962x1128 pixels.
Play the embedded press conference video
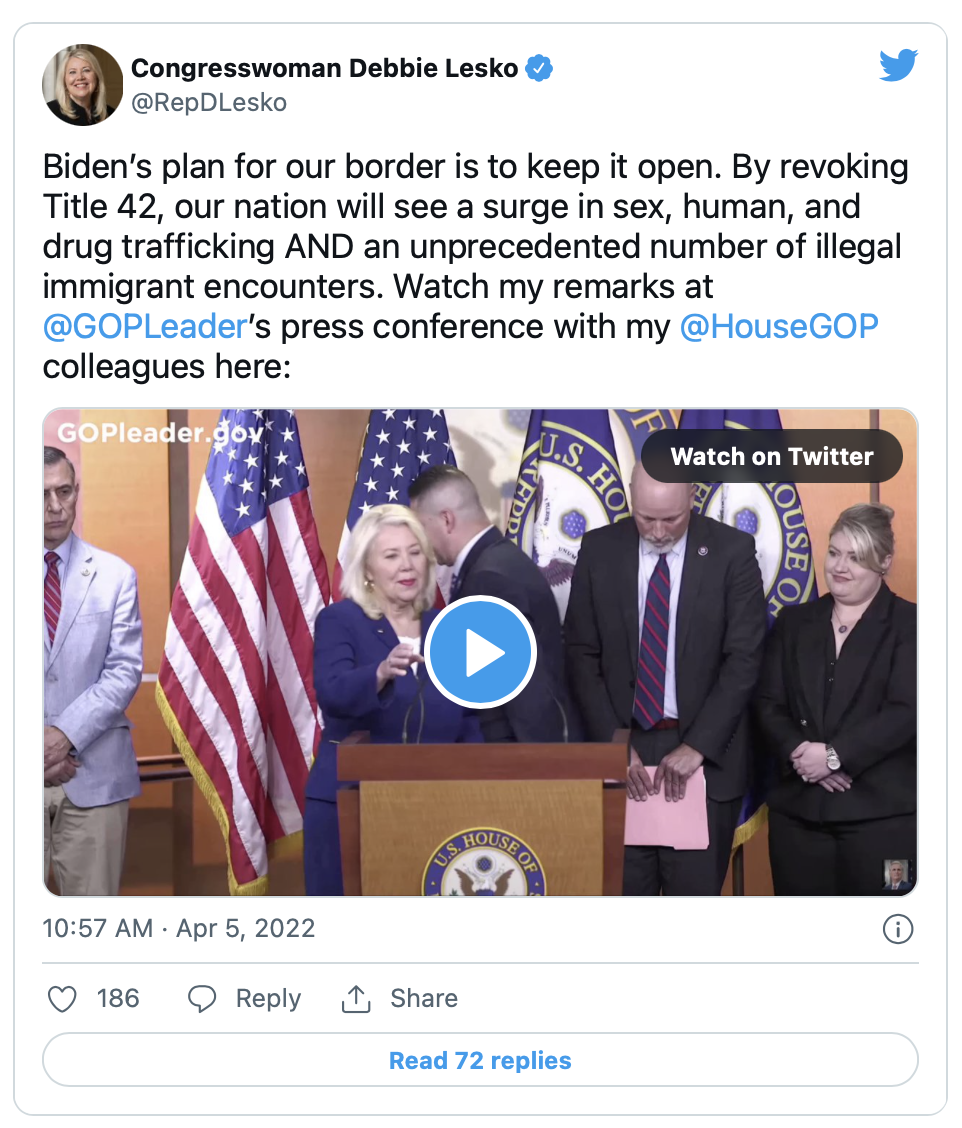480,652
